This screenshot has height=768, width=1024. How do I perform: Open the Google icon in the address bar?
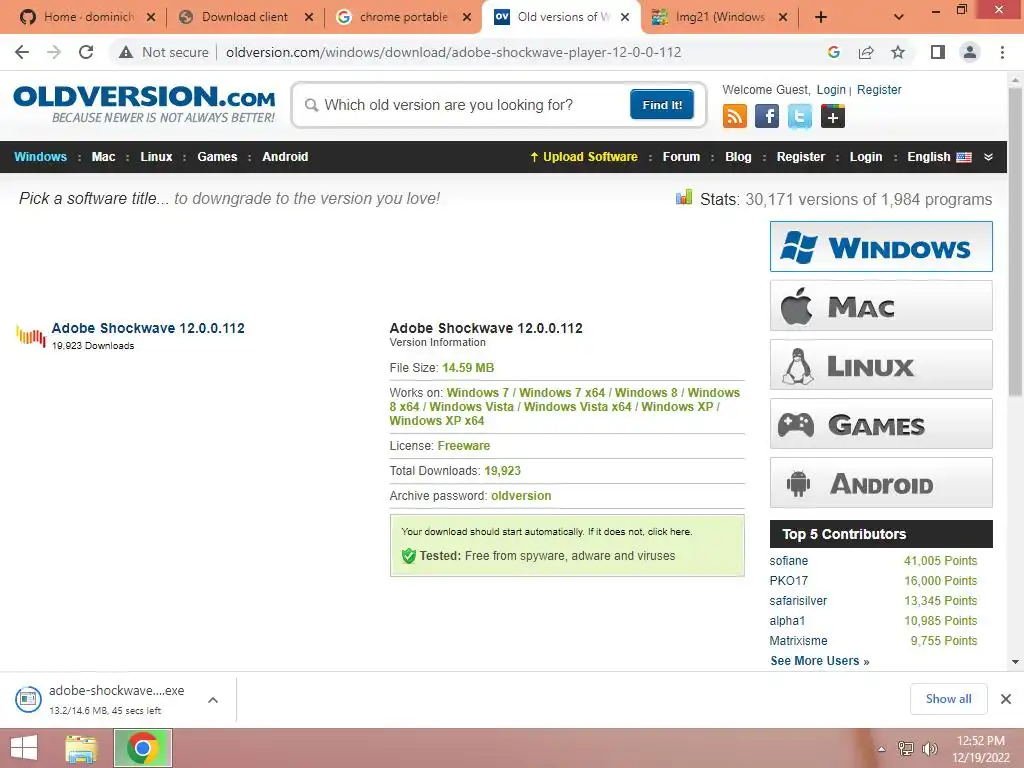coord(833,52)
